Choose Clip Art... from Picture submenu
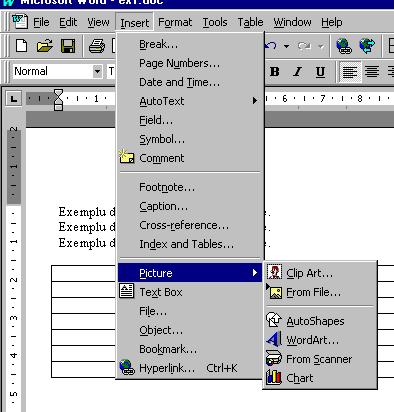394x412 pixels. (x=320, y=273)
